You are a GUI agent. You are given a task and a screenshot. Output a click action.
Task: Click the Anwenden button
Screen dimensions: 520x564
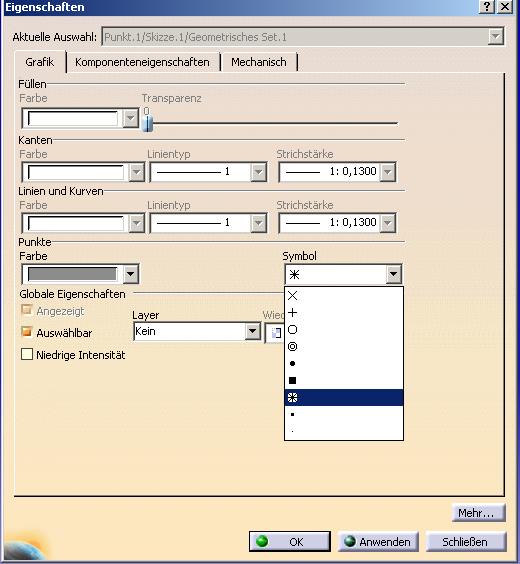(378, 541)
